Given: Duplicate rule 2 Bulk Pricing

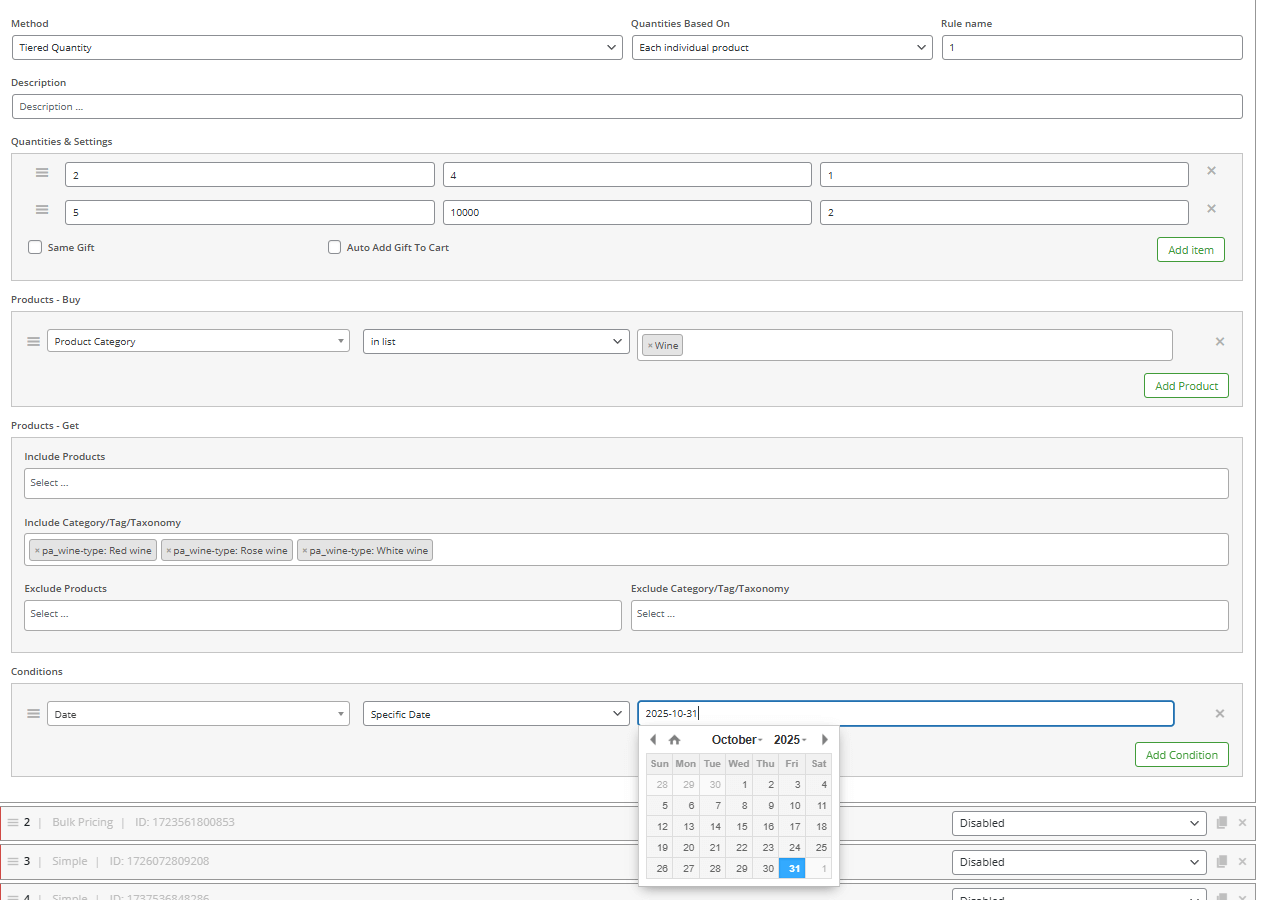Looking at the screenshot, I should [x=1221, y=823].
